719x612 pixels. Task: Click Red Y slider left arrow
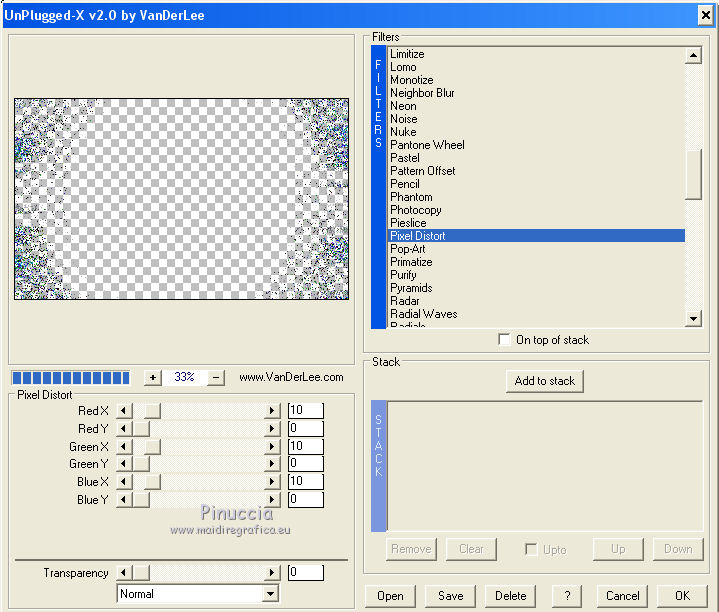point(125,429)
